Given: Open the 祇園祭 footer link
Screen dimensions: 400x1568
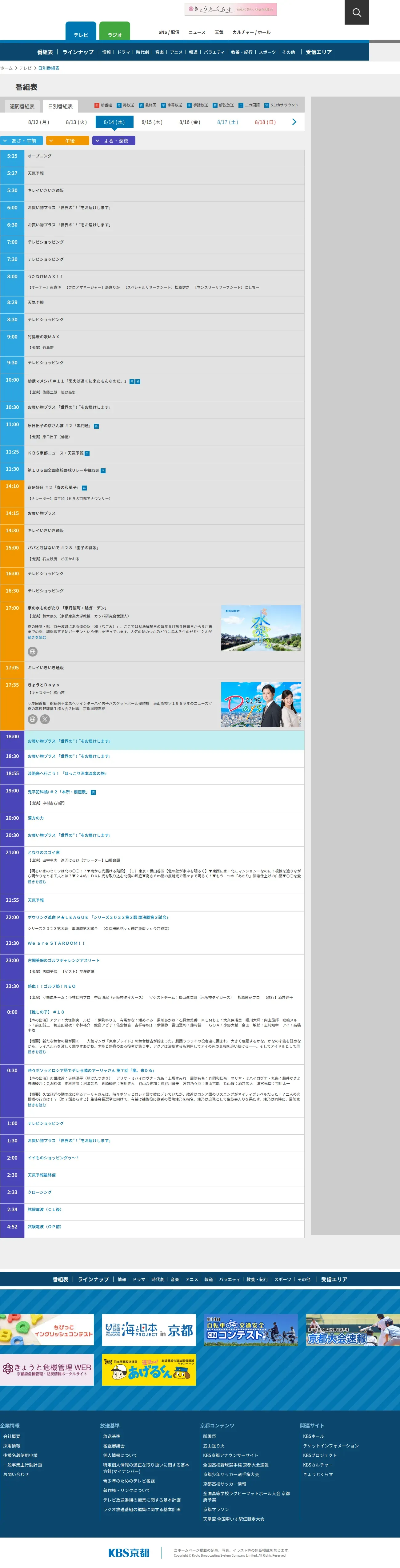Looking at the screenshot, I should pos(210,1436).
